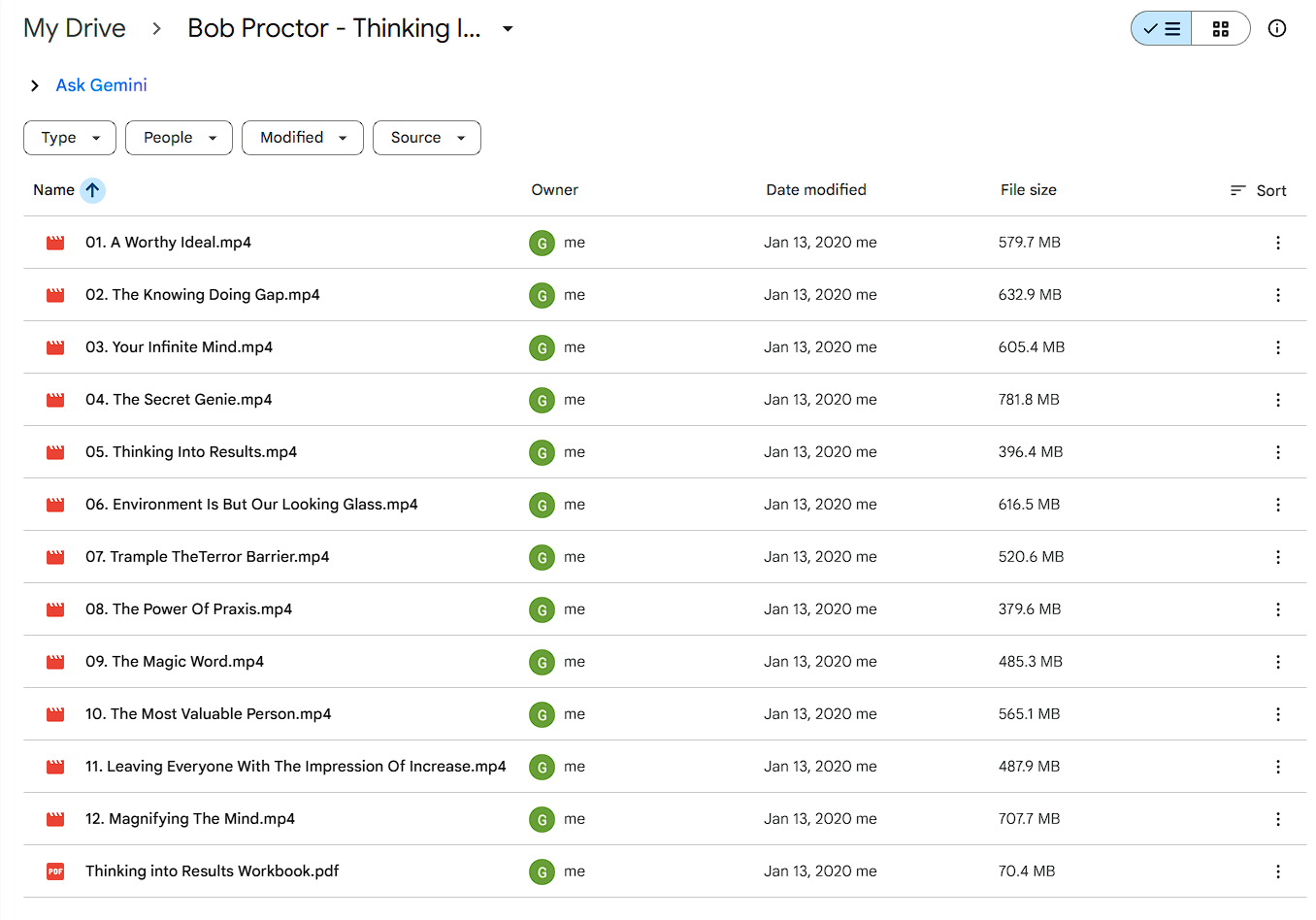Click owner avatar for Thinking into Results Workbook.pdf
The width and height of the screenshot is (1316, 920).
coord(542,871)
